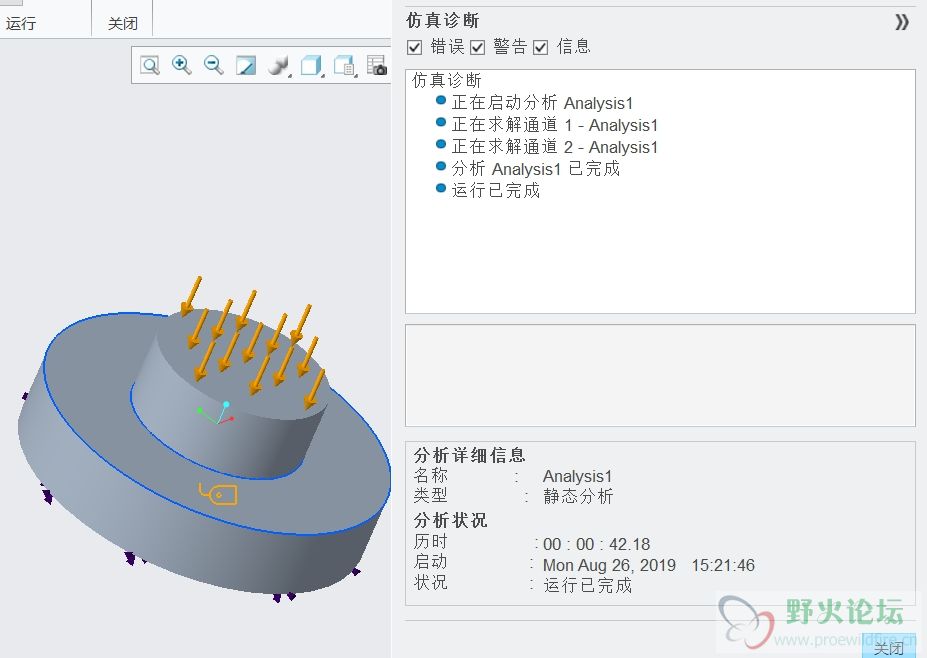This screenshot has height=658, width=927.
Task: Click the Zoom Out magnifier icon
Action: click(213, 65)
